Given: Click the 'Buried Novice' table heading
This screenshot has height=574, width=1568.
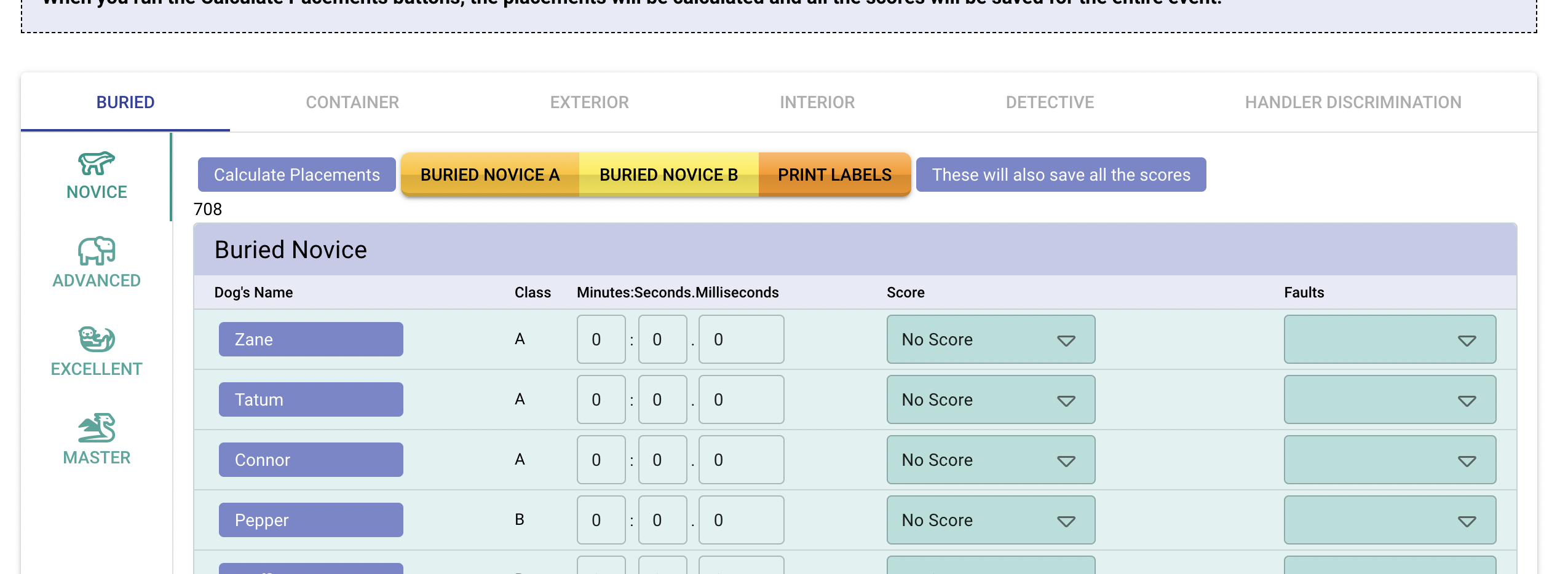Looking at the screenshot, I should pyautogui.click(x=290, y=250).
